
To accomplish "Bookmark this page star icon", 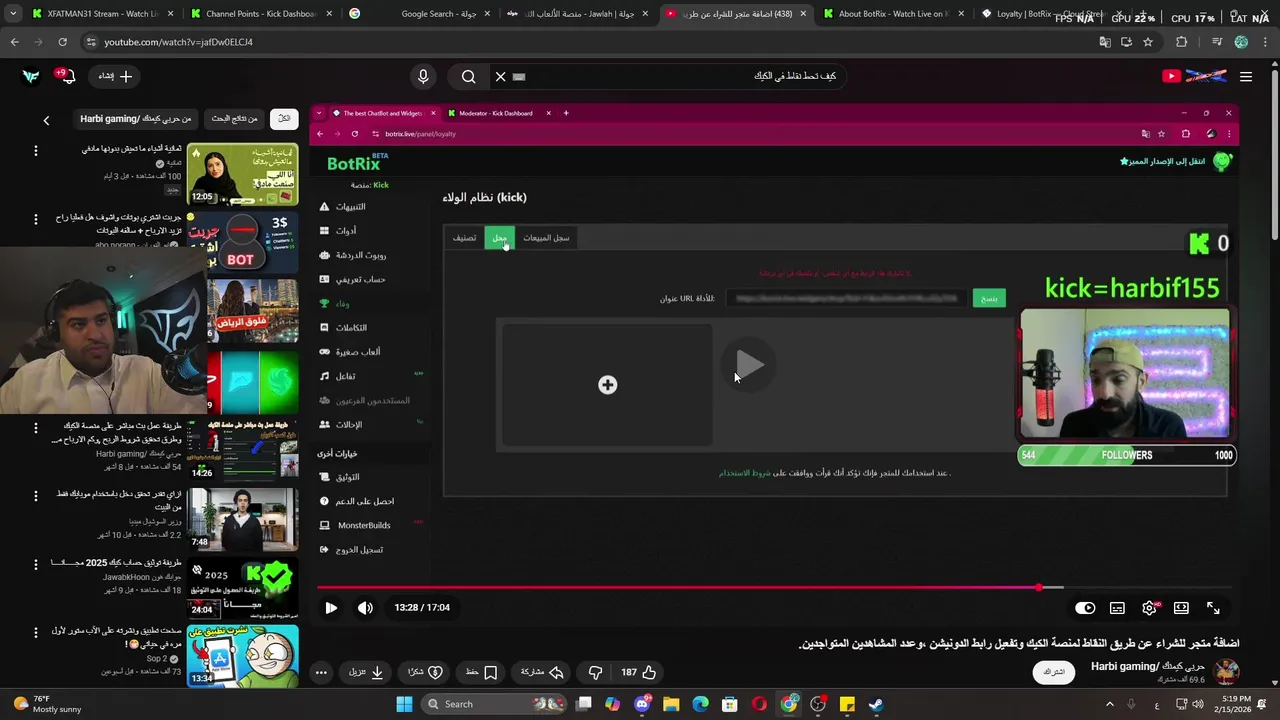I will tap(1148, 42).
